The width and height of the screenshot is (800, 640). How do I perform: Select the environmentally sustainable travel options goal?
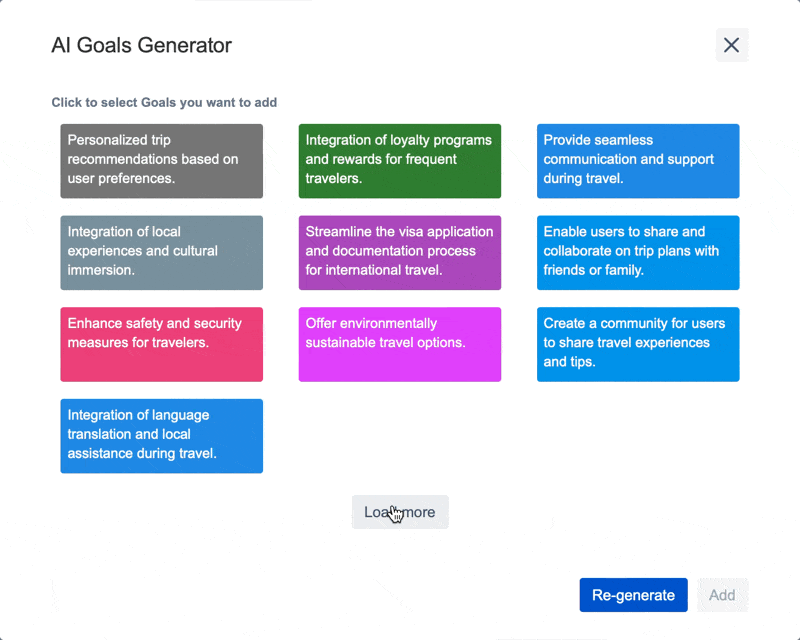(x=399, y=344)
